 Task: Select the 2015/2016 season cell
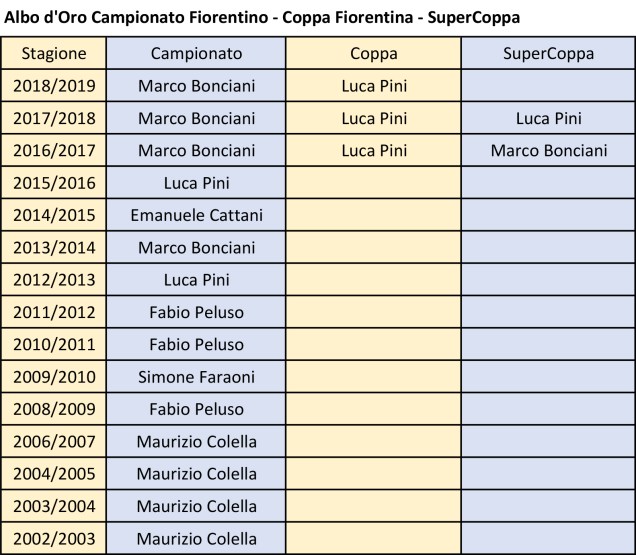click(x=54, y=183)
